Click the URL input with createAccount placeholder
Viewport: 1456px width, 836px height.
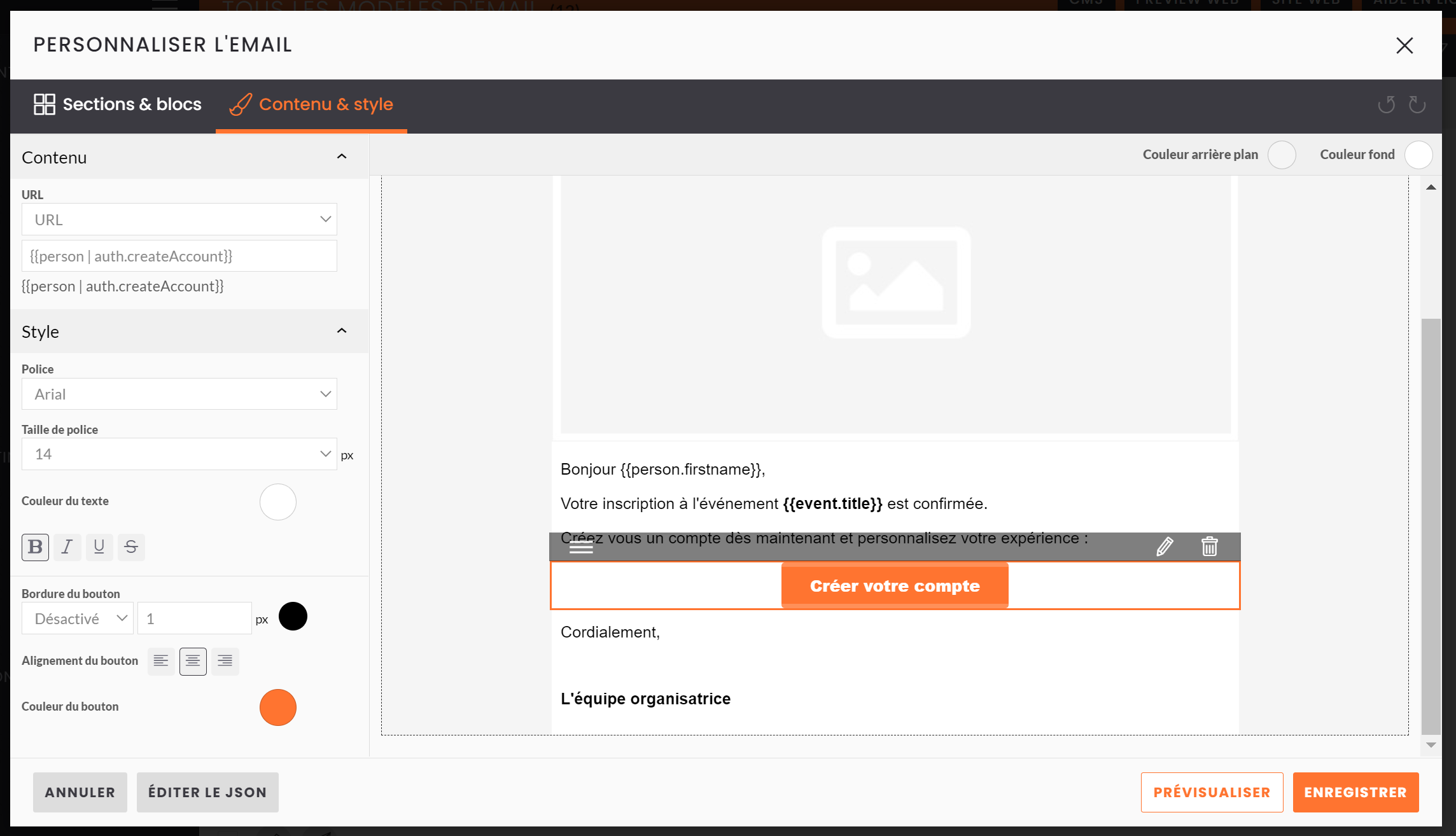[x=179, y=256]
